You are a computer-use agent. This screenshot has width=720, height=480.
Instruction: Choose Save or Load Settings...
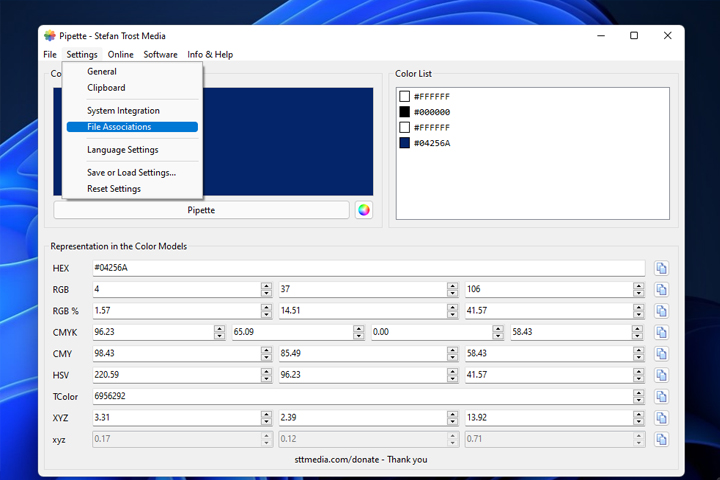[x=132, y=173]
